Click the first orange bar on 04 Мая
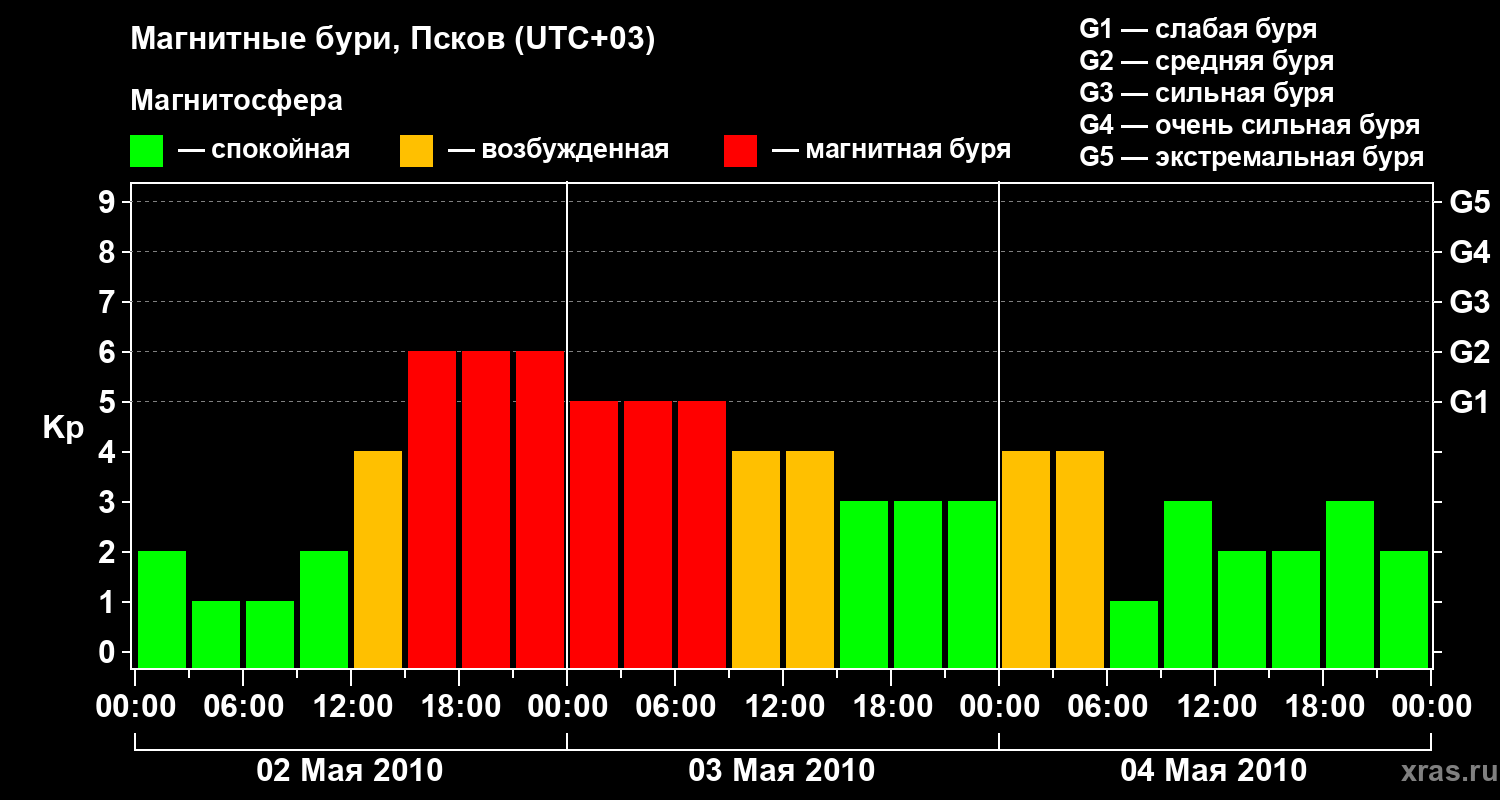The image size is (1500, 800). (1026, 559)
